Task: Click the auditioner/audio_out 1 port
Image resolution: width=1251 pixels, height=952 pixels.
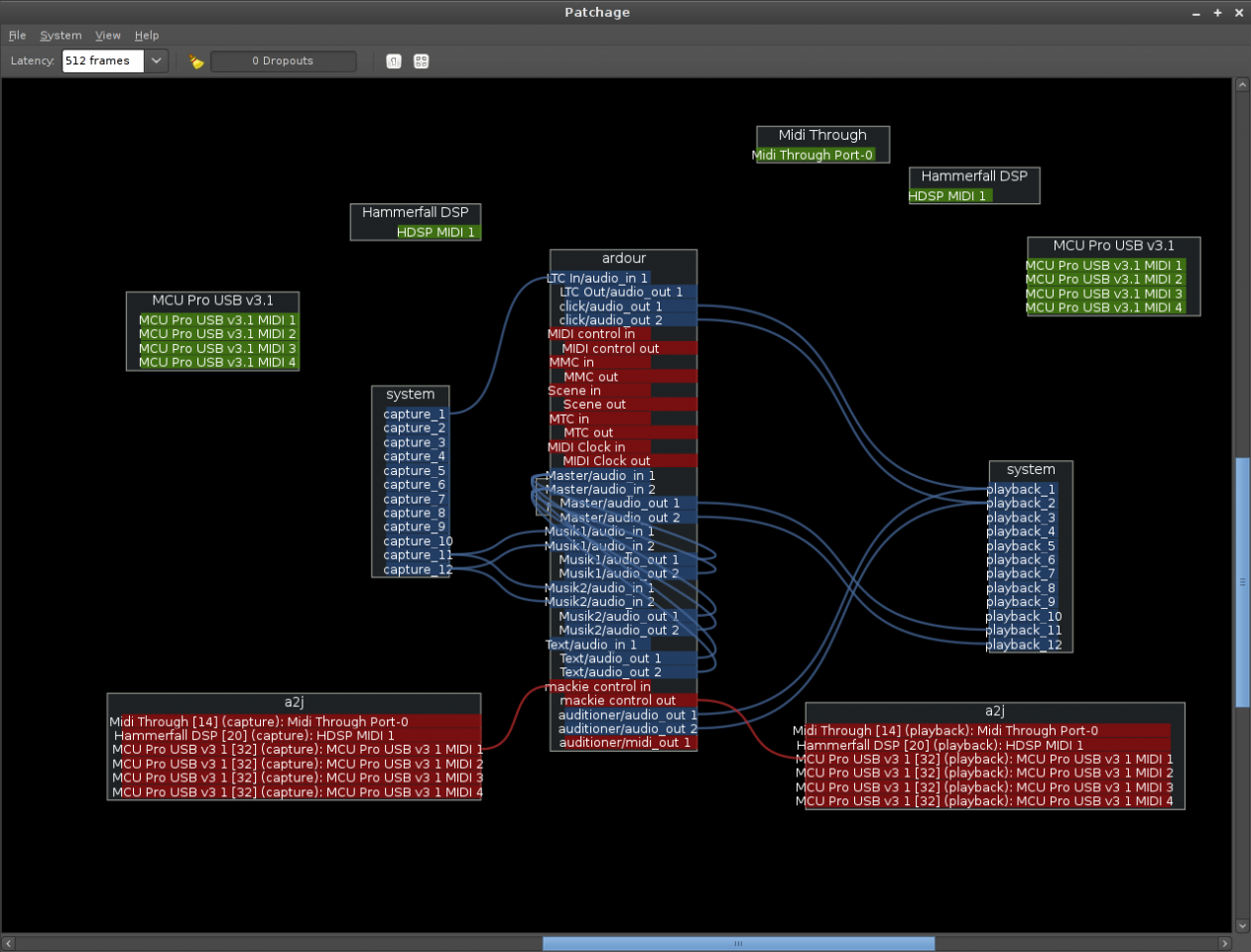Action: [x=623, y=715]
